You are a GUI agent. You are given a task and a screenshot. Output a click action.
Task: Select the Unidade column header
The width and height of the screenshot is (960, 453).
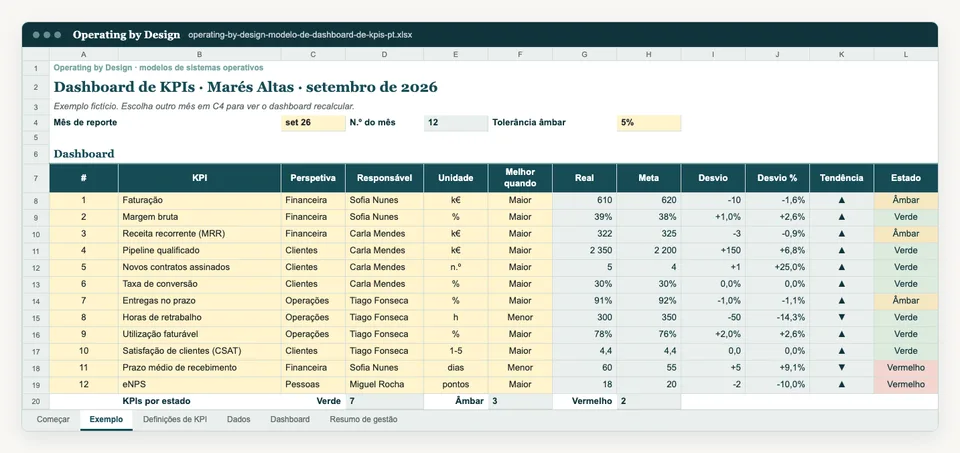[x=456, y=178]
